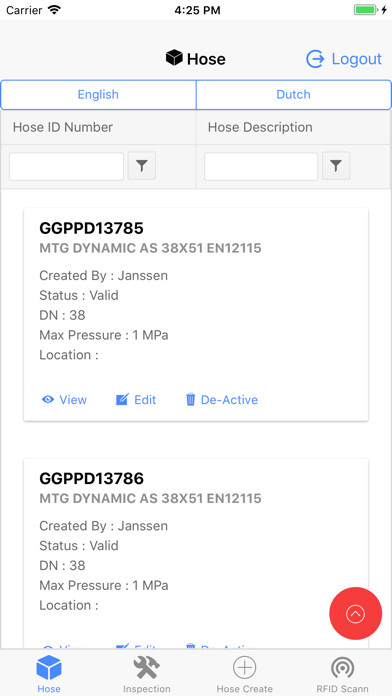Screen dimensions: 392x696
Task: Click Created By Janssen on GGPPD13786 card
Action: 104,526
